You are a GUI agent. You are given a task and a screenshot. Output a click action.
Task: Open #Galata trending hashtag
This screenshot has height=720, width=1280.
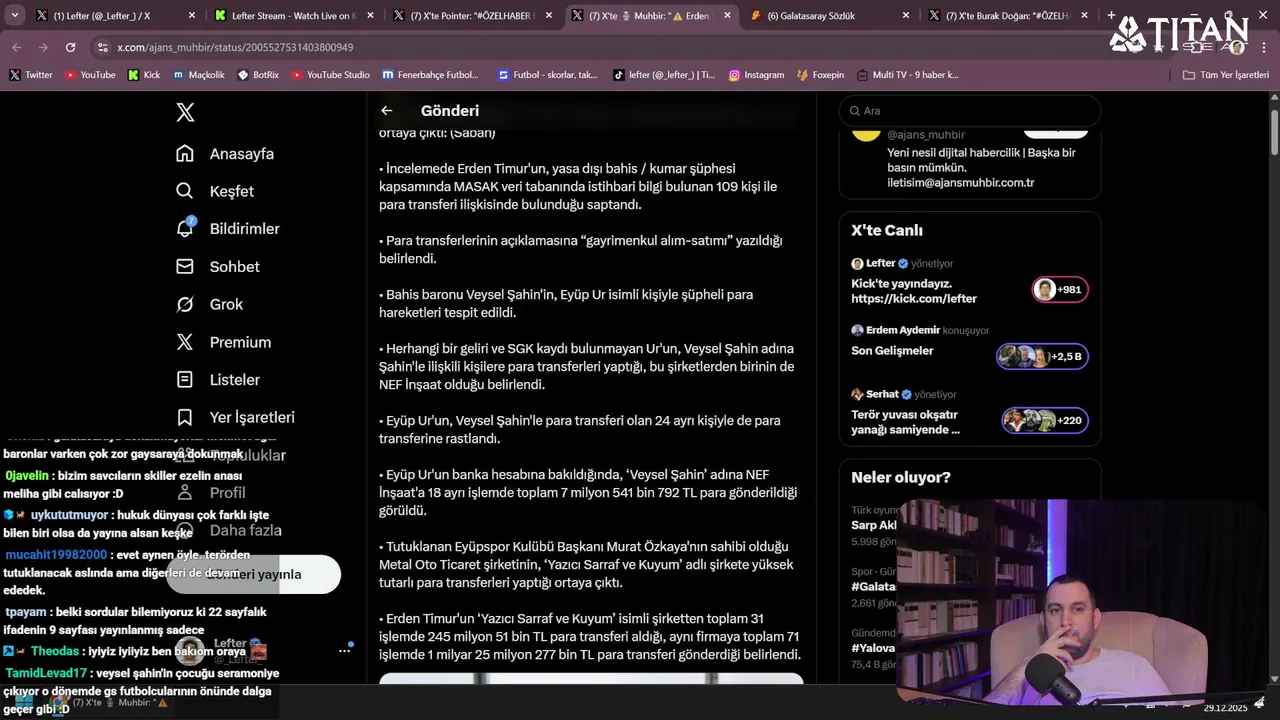coord(874,586)
